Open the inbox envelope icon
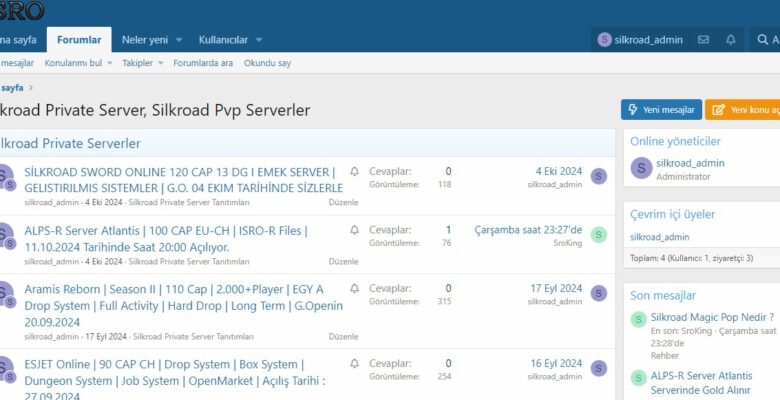The height and width of the screenshot is (400, 780). point(703,40)
